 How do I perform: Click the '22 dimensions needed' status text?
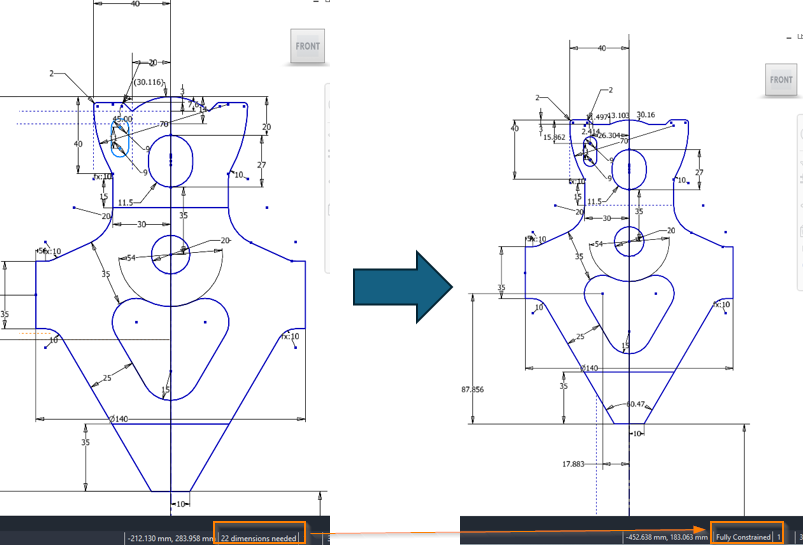(259, 538)
